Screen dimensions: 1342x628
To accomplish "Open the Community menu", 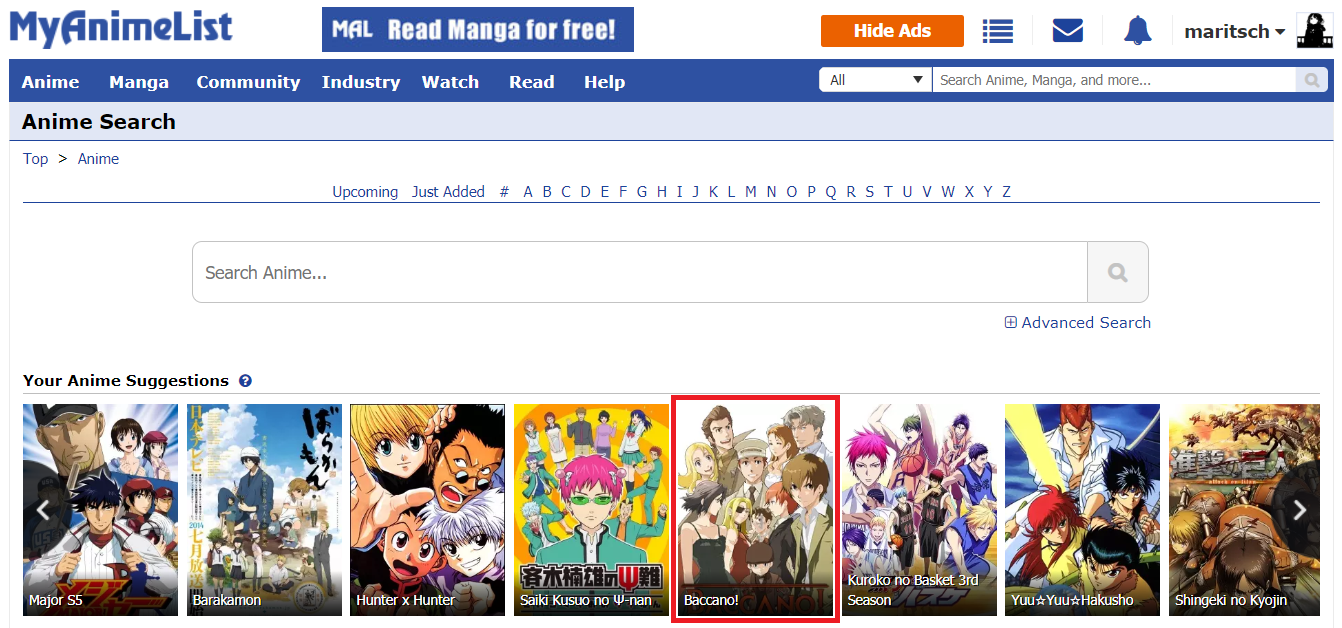I will point(248,82).
